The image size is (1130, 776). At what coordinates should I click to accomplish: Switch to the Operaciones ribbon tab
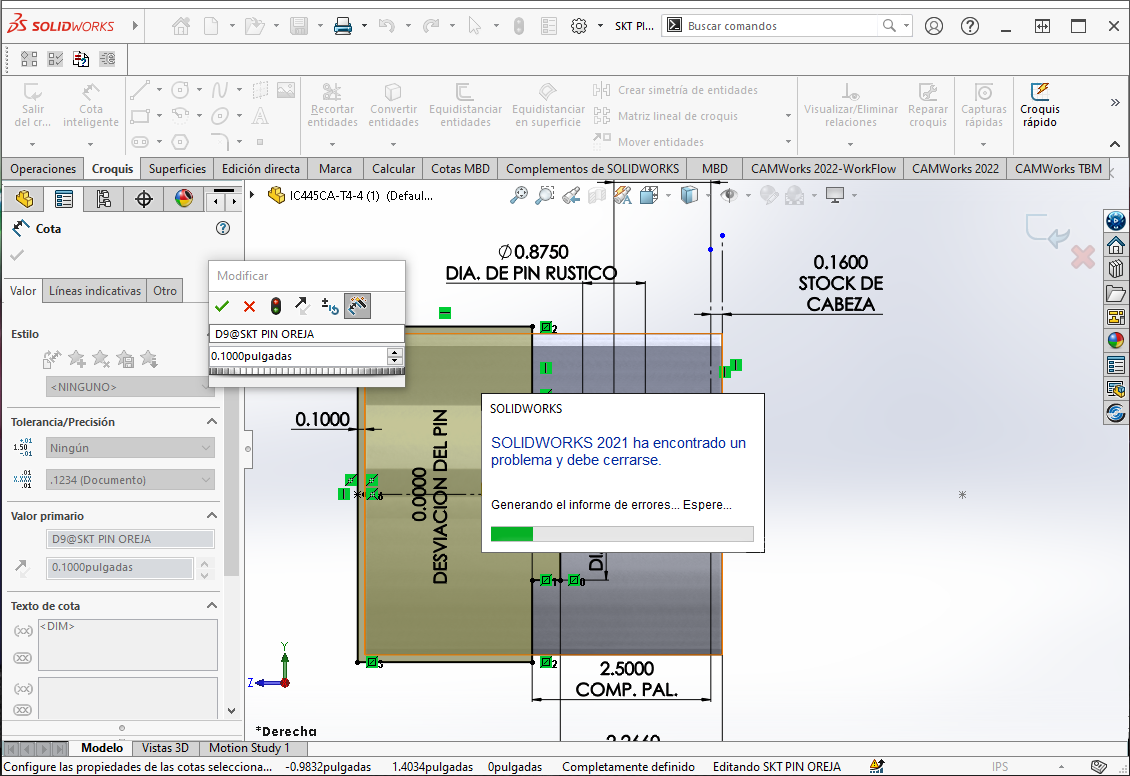coord(43,169)
